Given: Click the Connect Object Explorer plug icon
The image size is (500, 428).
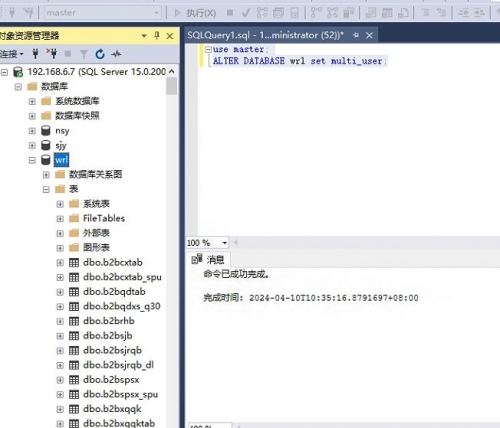Looking at the screenshot, I should [35, 53].
